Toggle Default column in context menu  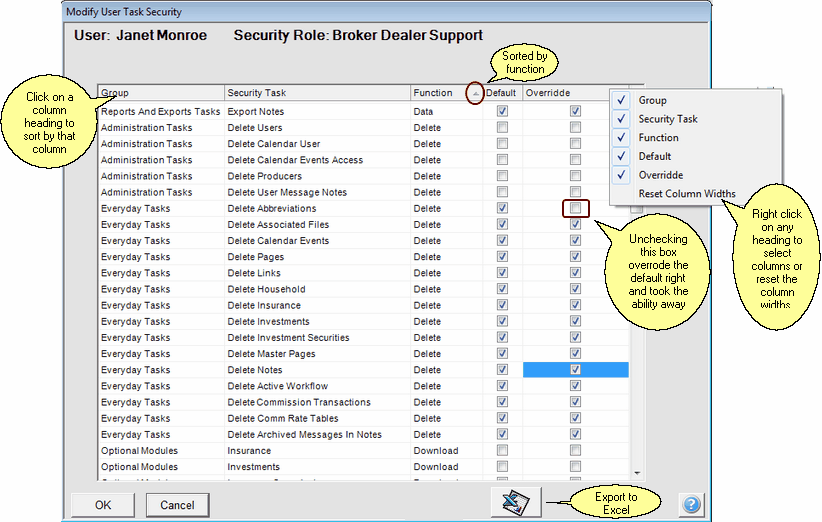click(x=695, y=156)
